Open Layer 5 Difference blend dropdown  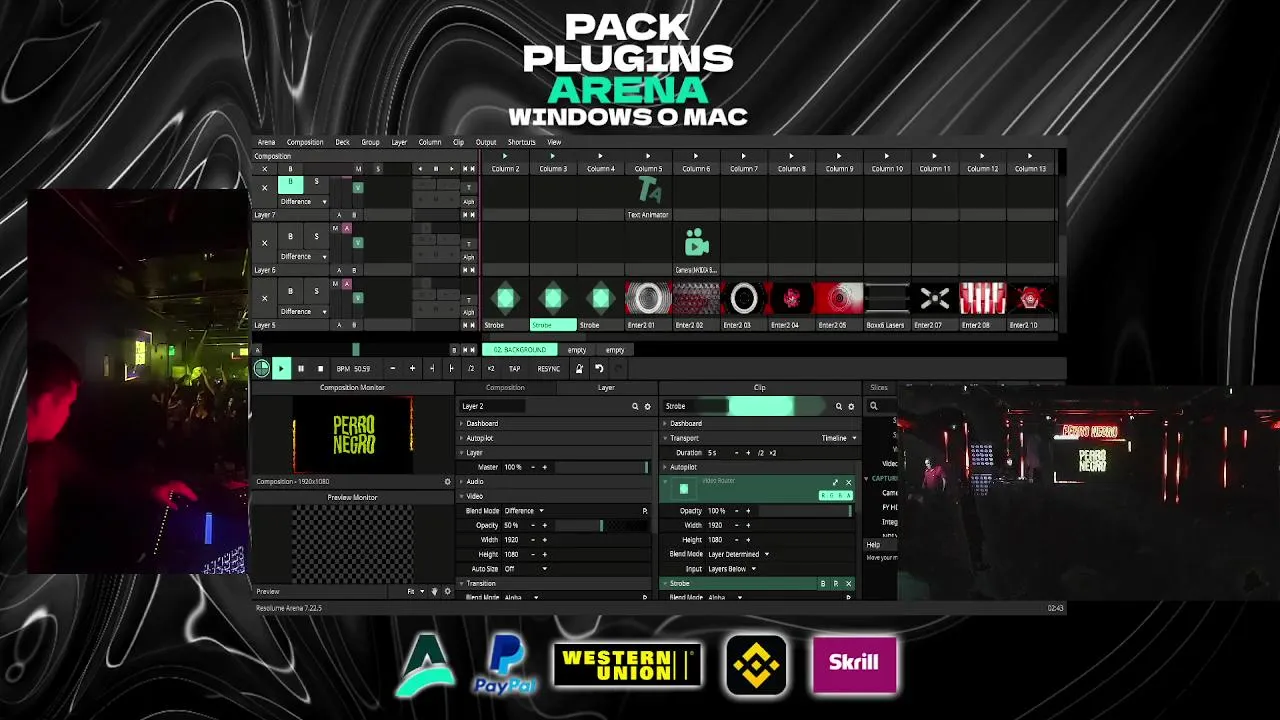[303, 312]
